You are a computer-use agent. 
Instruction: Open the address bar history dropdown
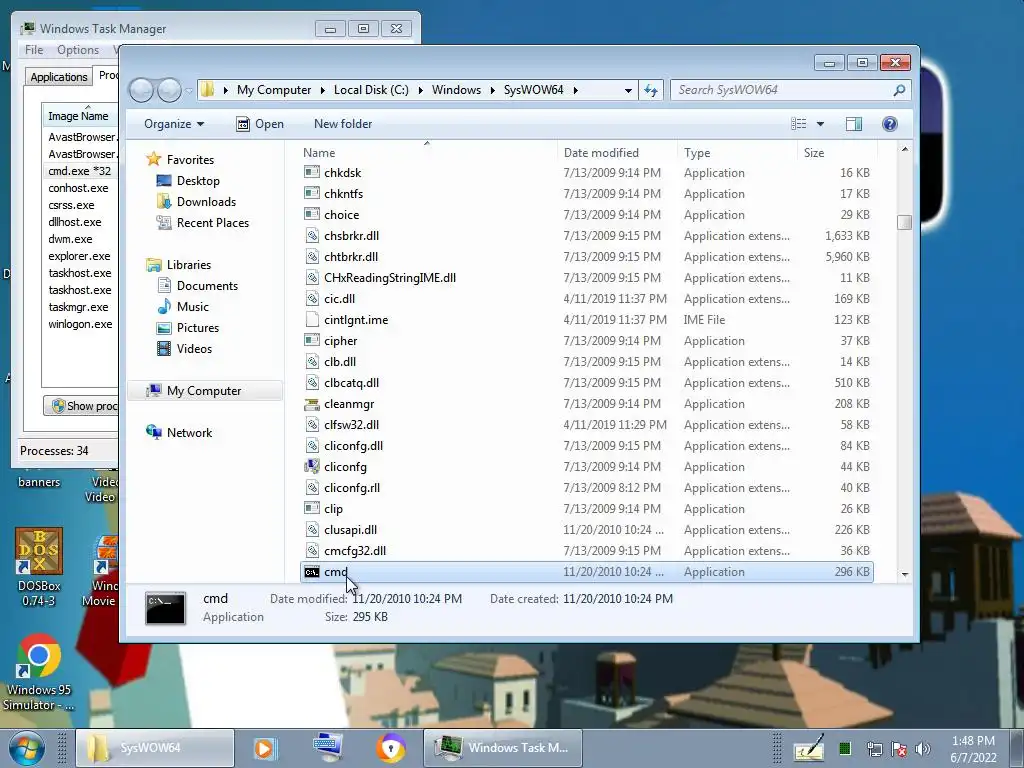[x=628, y=90]
